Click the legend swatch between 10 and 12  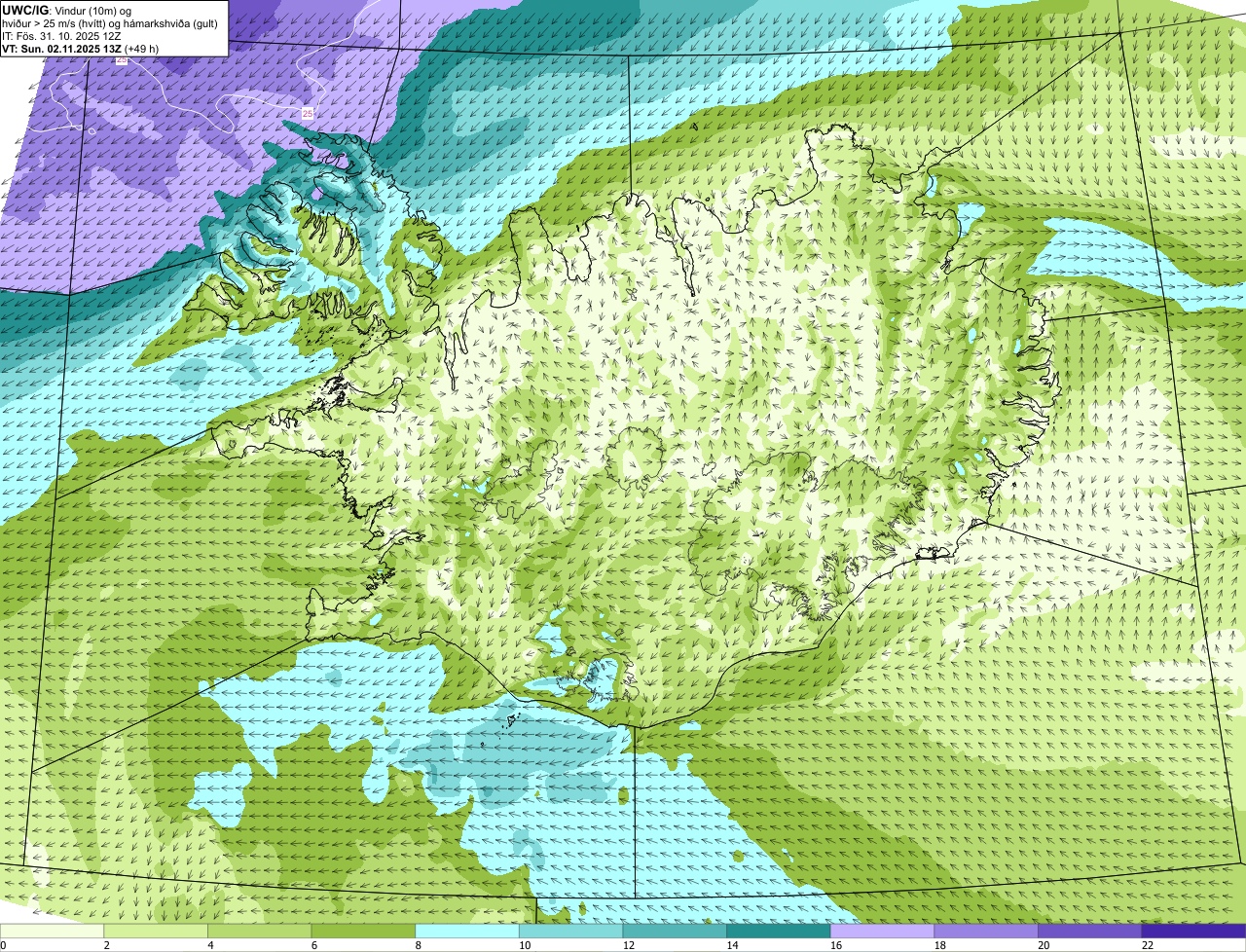click(x=570, y=931)
